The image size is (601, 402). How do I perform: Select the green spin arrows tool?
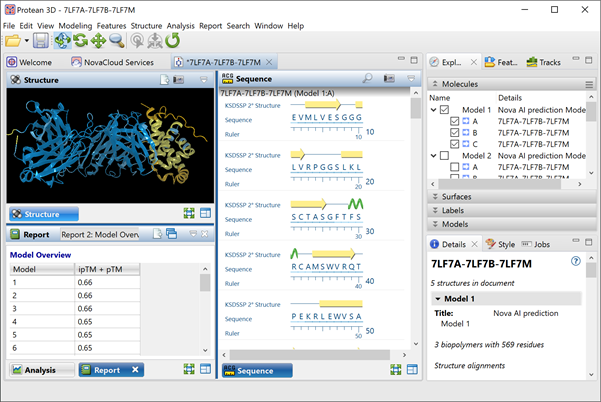(80, 40)
